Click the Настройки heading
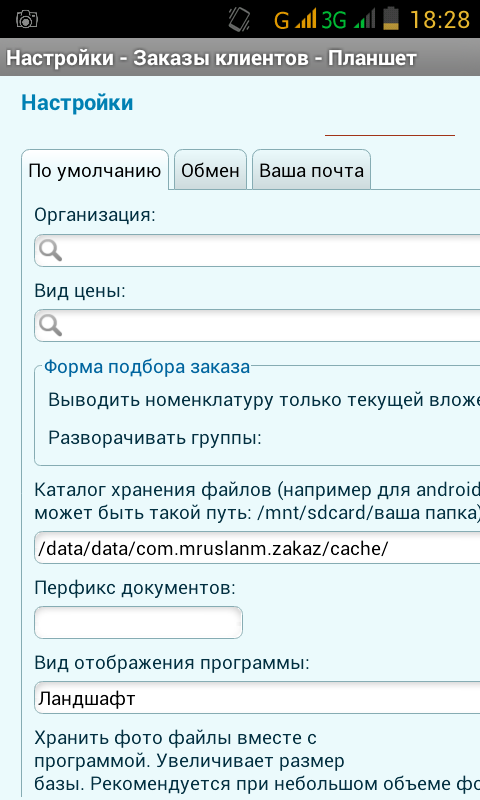480x800 pixels. pos(77,103)
